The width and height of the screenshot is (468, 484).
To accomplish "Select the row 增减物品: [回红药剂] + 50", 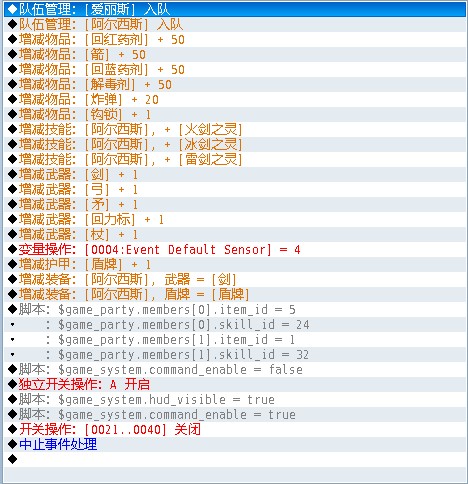I will pyautogui.click(x=235, y=39).
